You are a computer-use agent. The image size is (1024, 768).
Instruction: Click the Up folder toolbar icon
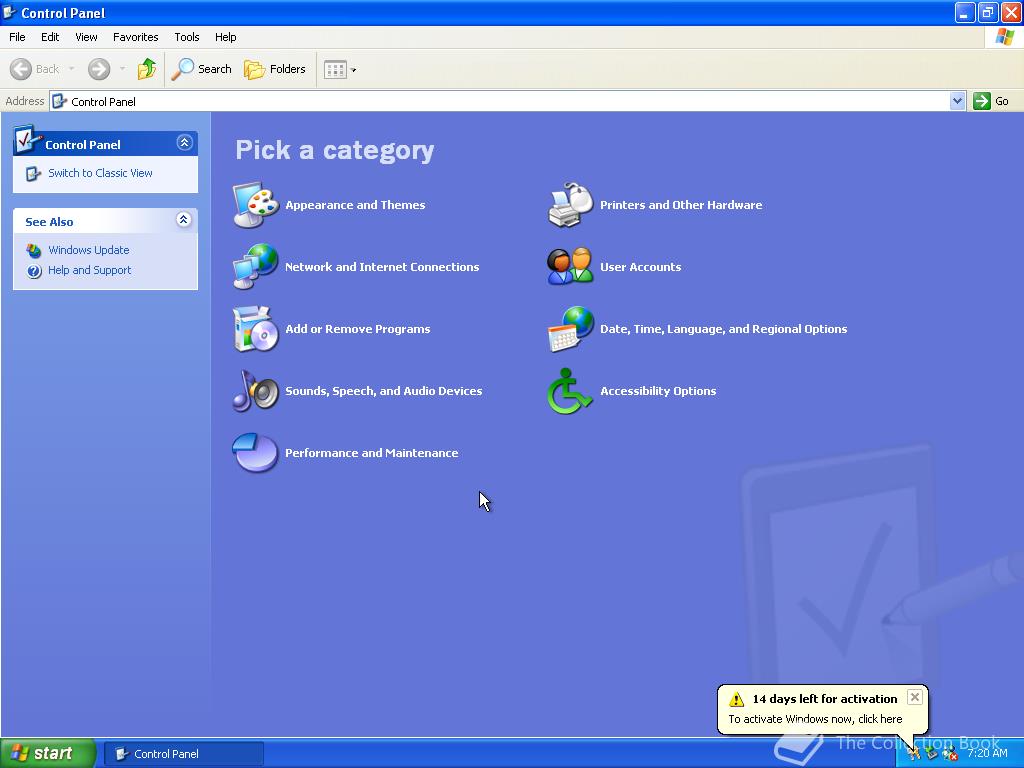(147, 69)
